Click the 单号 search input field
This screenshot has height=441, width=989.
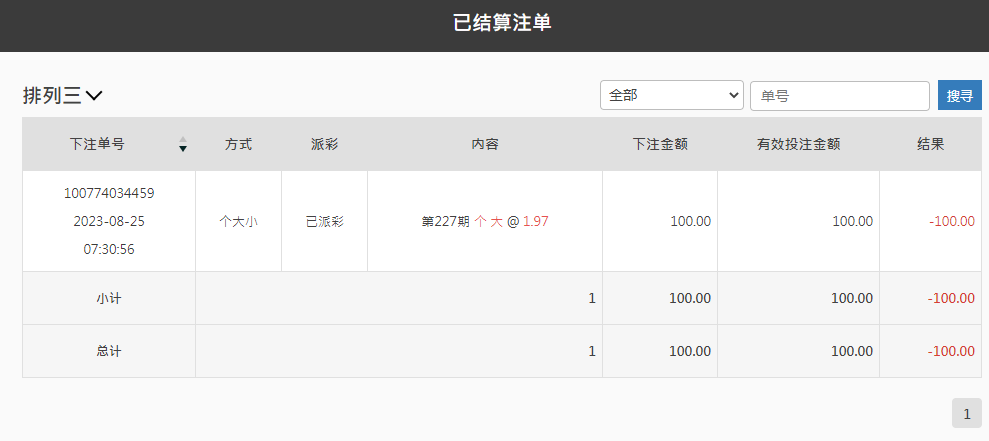(839, 96)
